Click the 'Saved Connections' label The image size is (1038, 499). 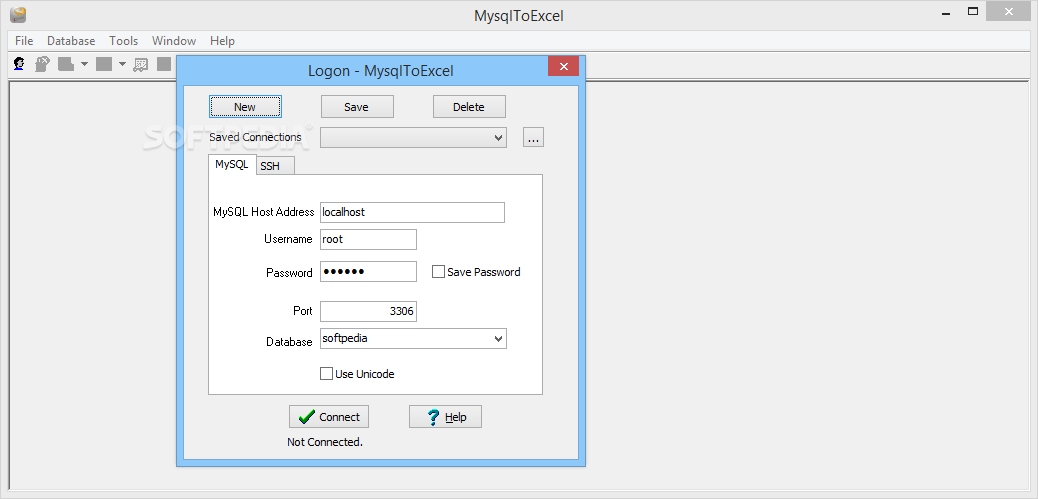256,138
